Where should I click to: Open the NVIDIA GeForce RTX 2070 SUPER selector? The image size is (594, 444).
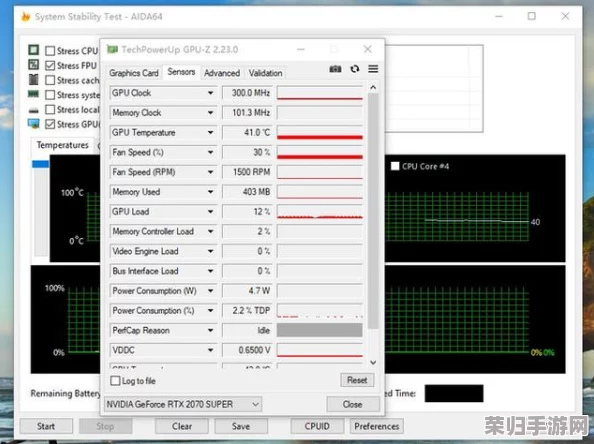click(x=183, y=404)
